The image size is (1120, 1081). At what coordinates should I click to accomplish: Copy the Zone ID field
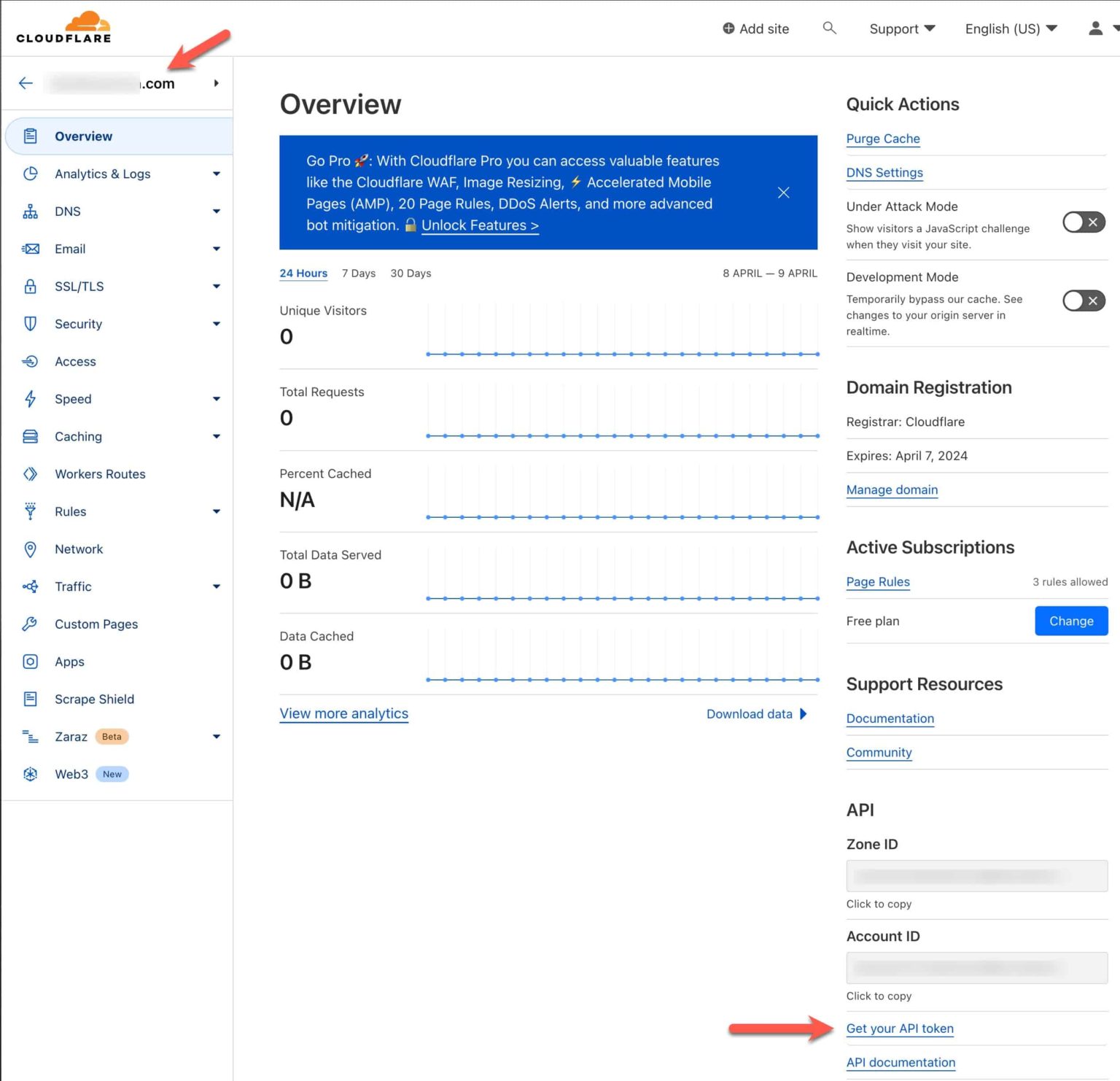click(976, 876)
